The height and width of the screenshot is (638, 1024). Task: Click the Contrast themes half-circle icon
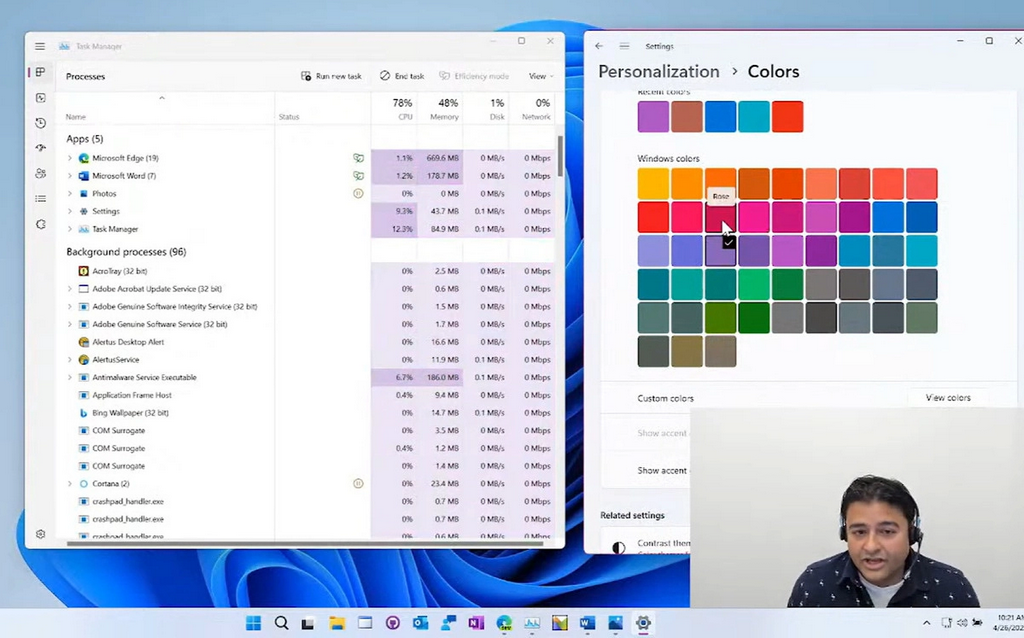618,547
